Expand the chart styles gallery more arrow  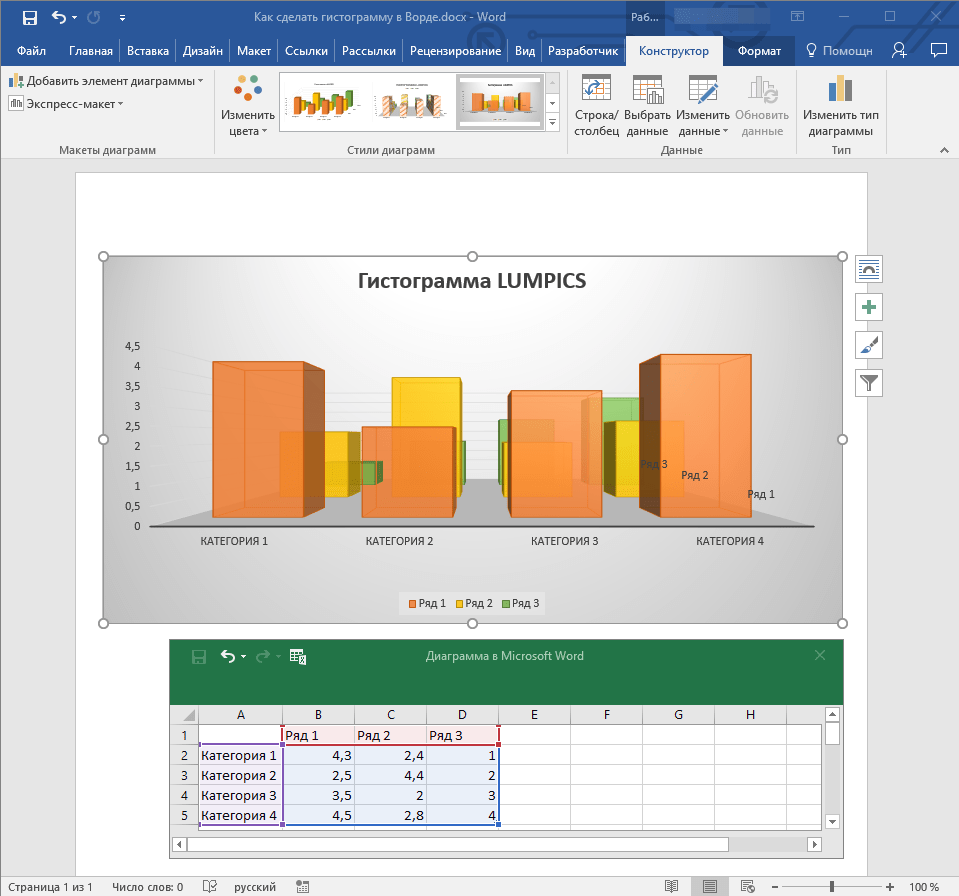[553, 122]
